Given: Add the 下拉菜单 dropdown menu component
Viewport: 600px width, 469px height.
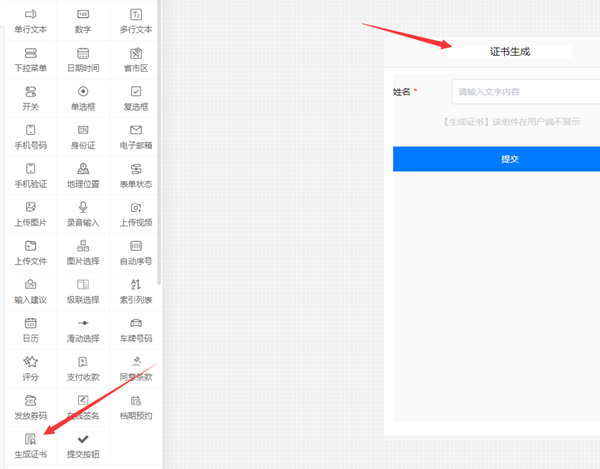Looking at the screenshot, I should click(31, 60).
